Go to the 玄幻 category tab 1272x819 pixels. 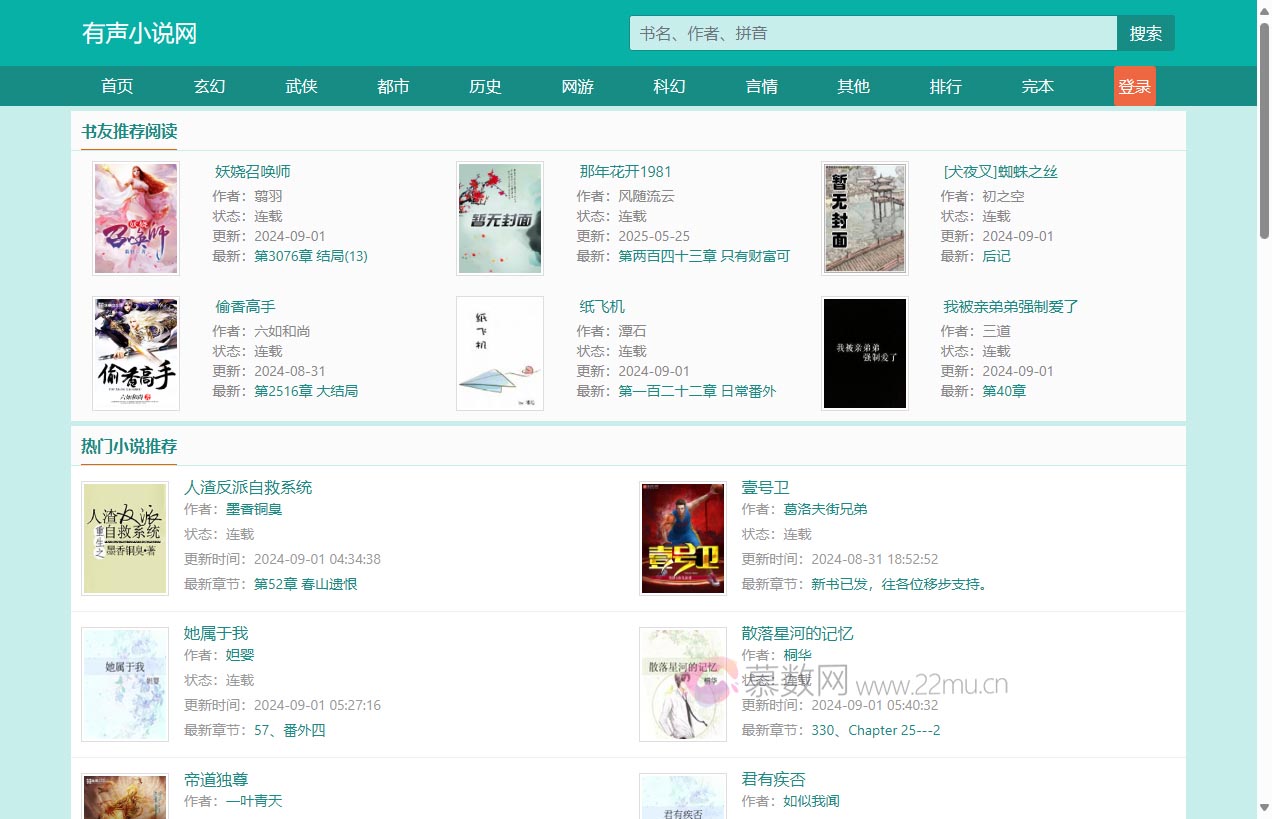(209, 87)
